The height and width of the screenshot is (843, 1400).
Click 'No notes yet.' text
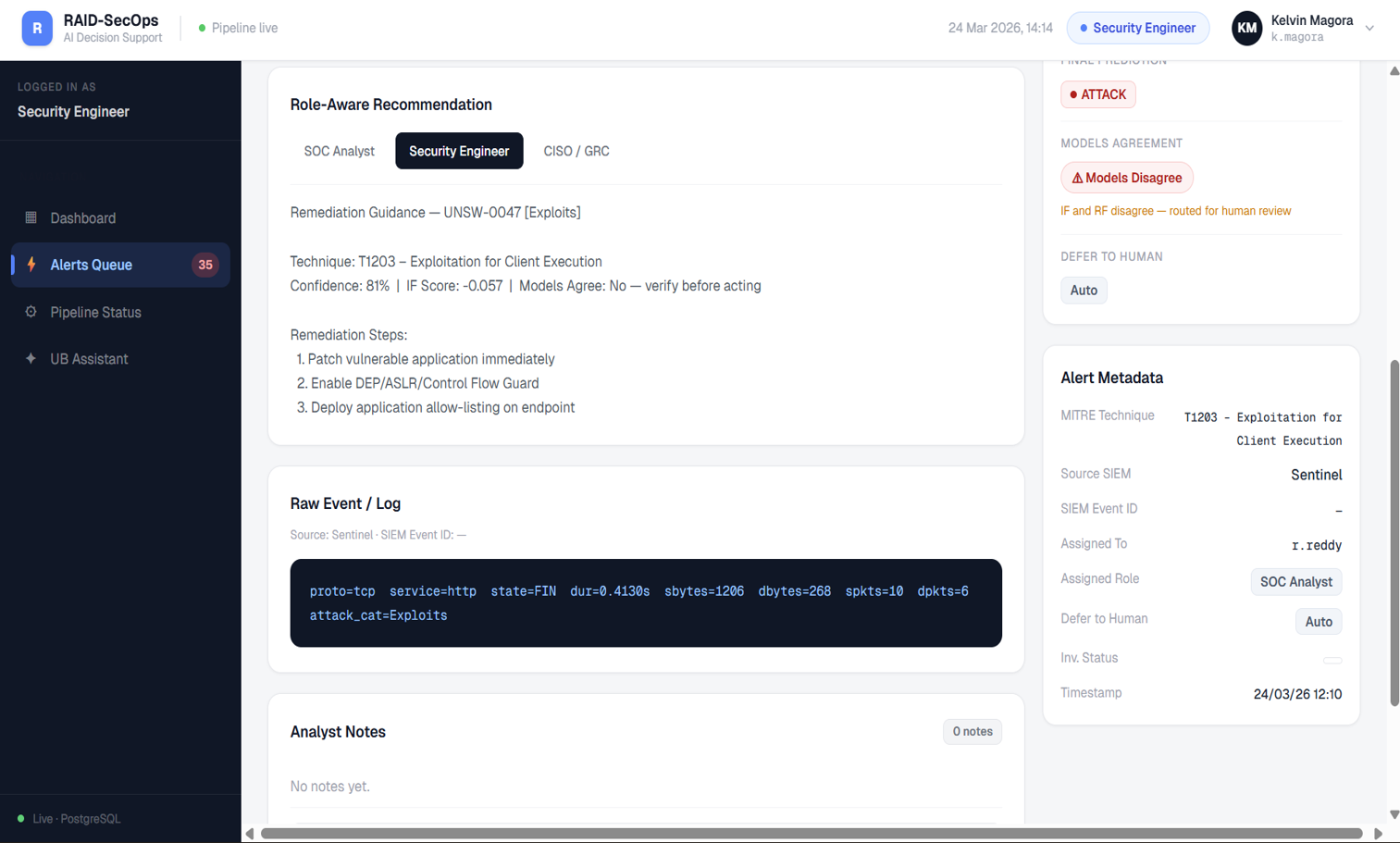click(x=329, y=787)
